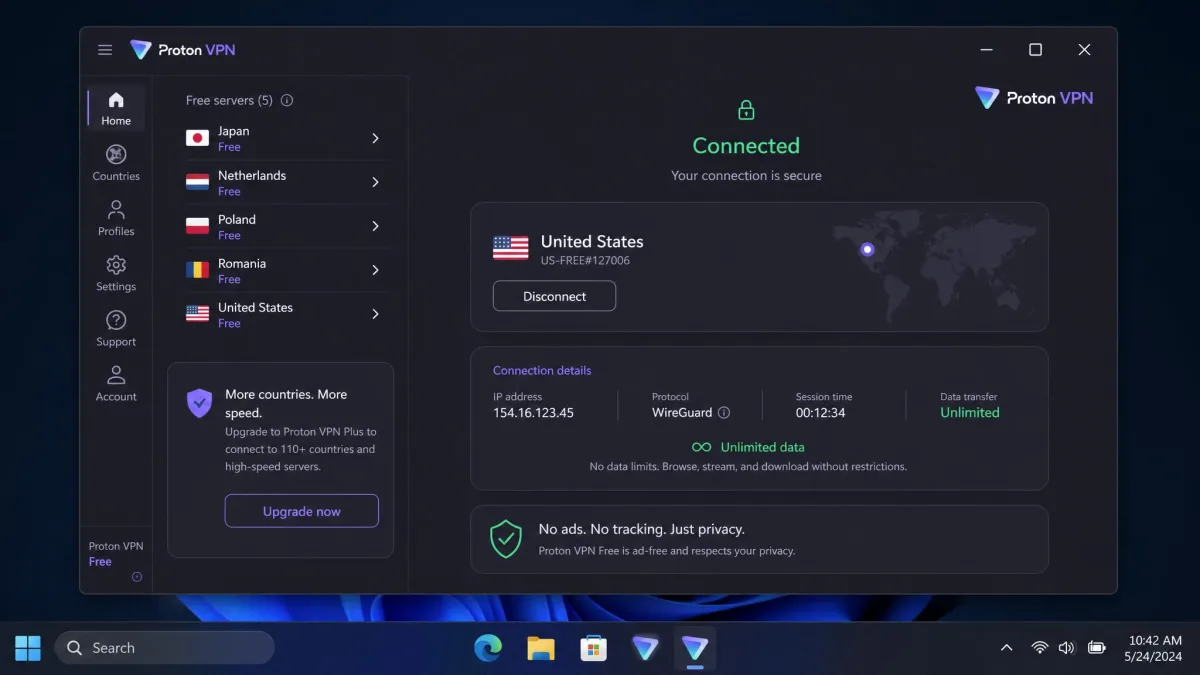Click the Netherlands flag icon
The image size is (1200, 675).
point(198,182)
